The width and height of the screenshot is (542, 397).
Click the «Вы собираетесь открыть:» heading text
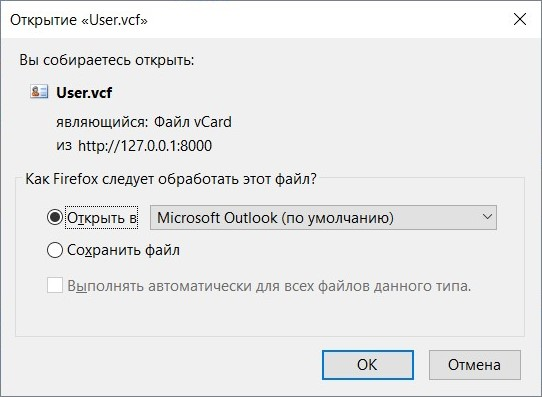point(107,60)
